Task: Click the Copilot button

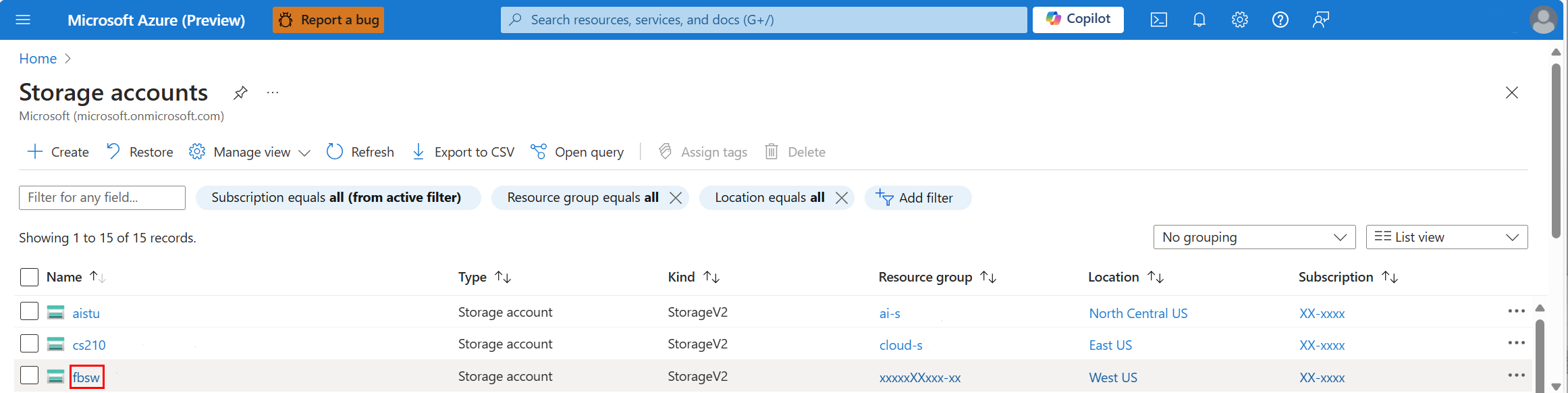Action: [x=1078, y=20]
